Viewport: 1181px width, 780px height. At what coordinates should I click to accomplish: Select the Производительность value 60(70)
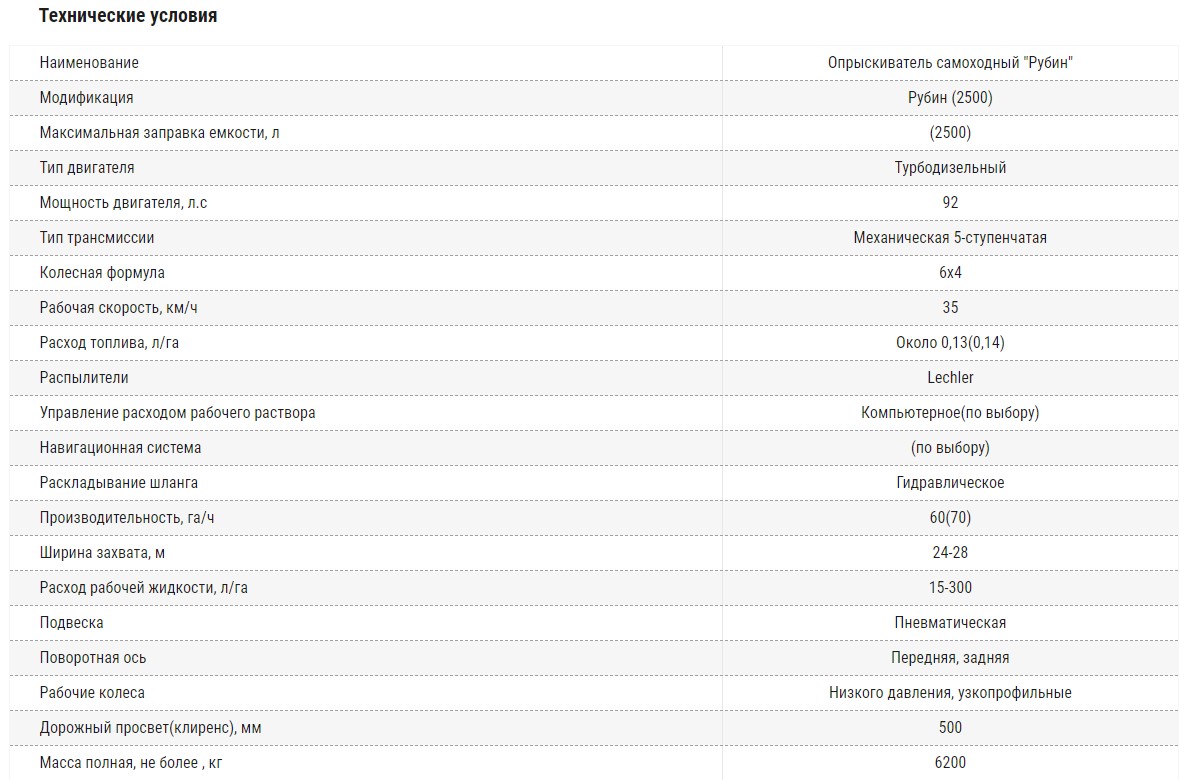click(x=950, y=517)
